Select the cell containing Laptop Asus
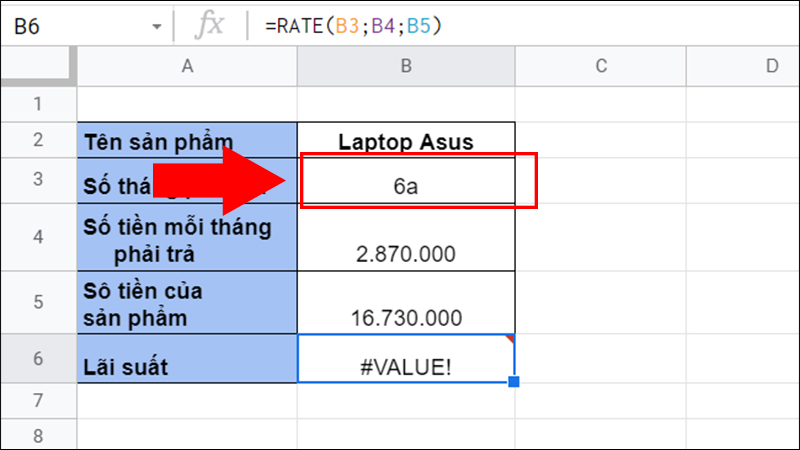Viewport: 800px width, 450px height. tap(406, 141)
